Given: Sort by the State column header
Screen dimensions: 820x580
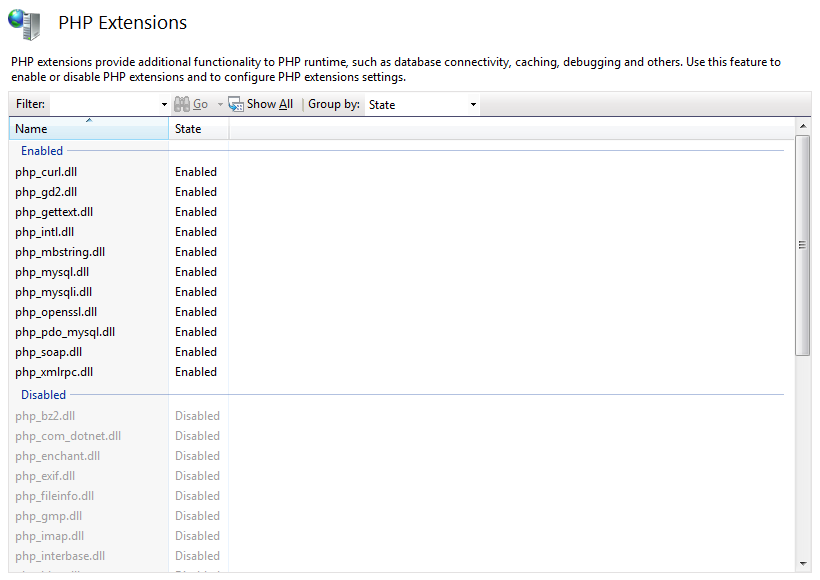Looking at the screenshot, I should 198,129.
